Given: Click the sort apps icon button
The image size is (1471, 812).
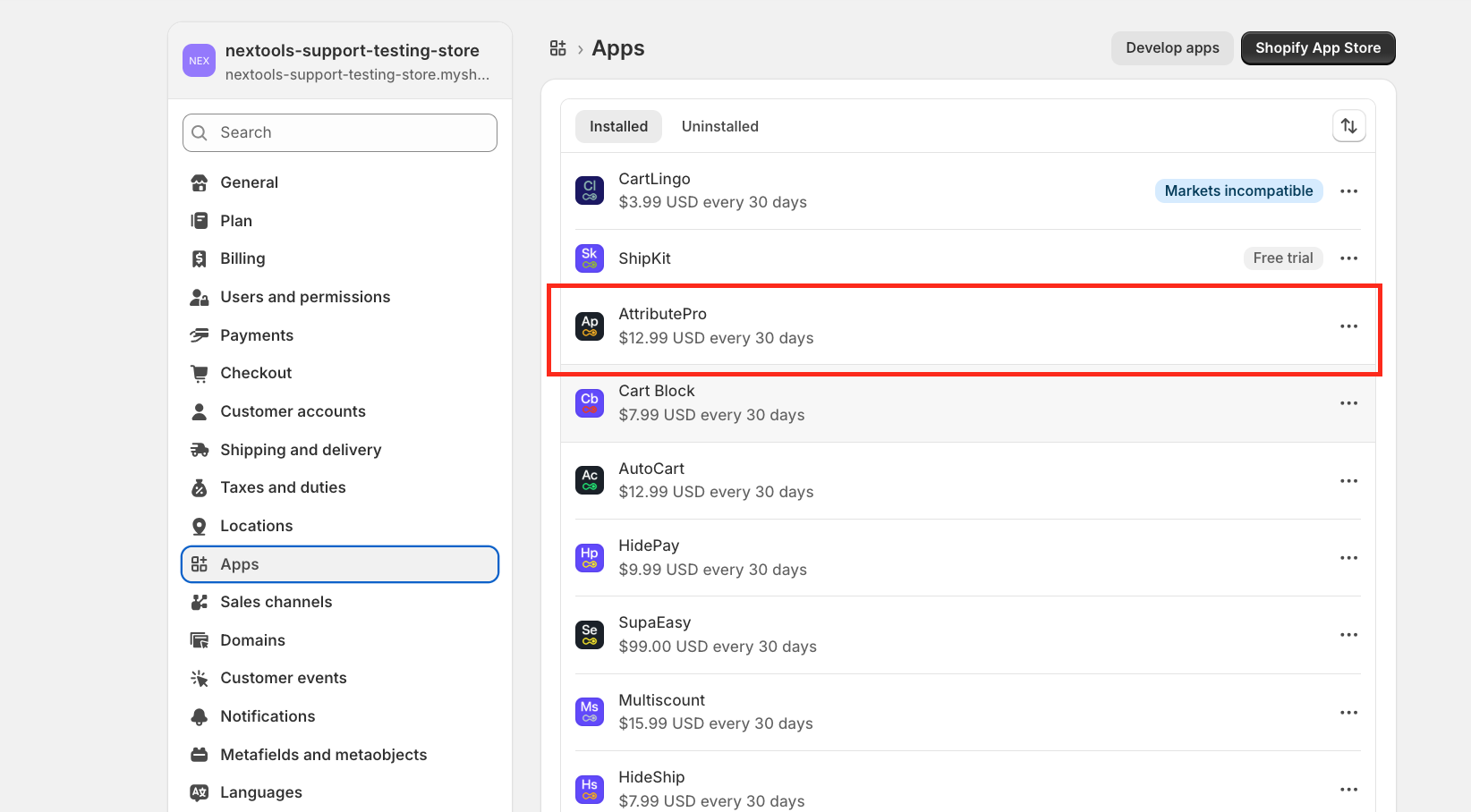Looking at the screenshot, I should click(1348, 126).
